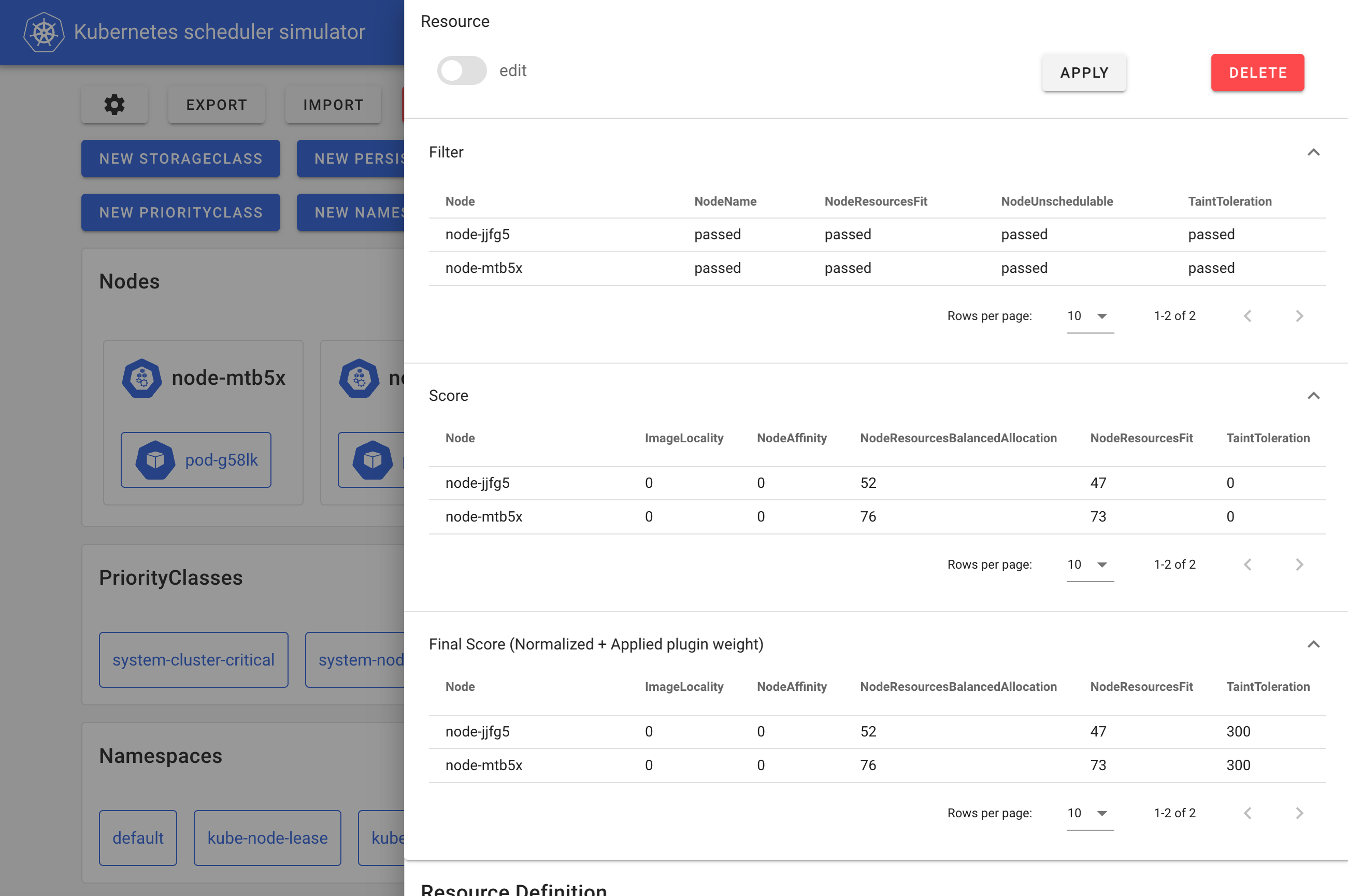Screen dimensions: 1348x896
Task: Create a new StorageClass
Action: click(x=180, y=158)
